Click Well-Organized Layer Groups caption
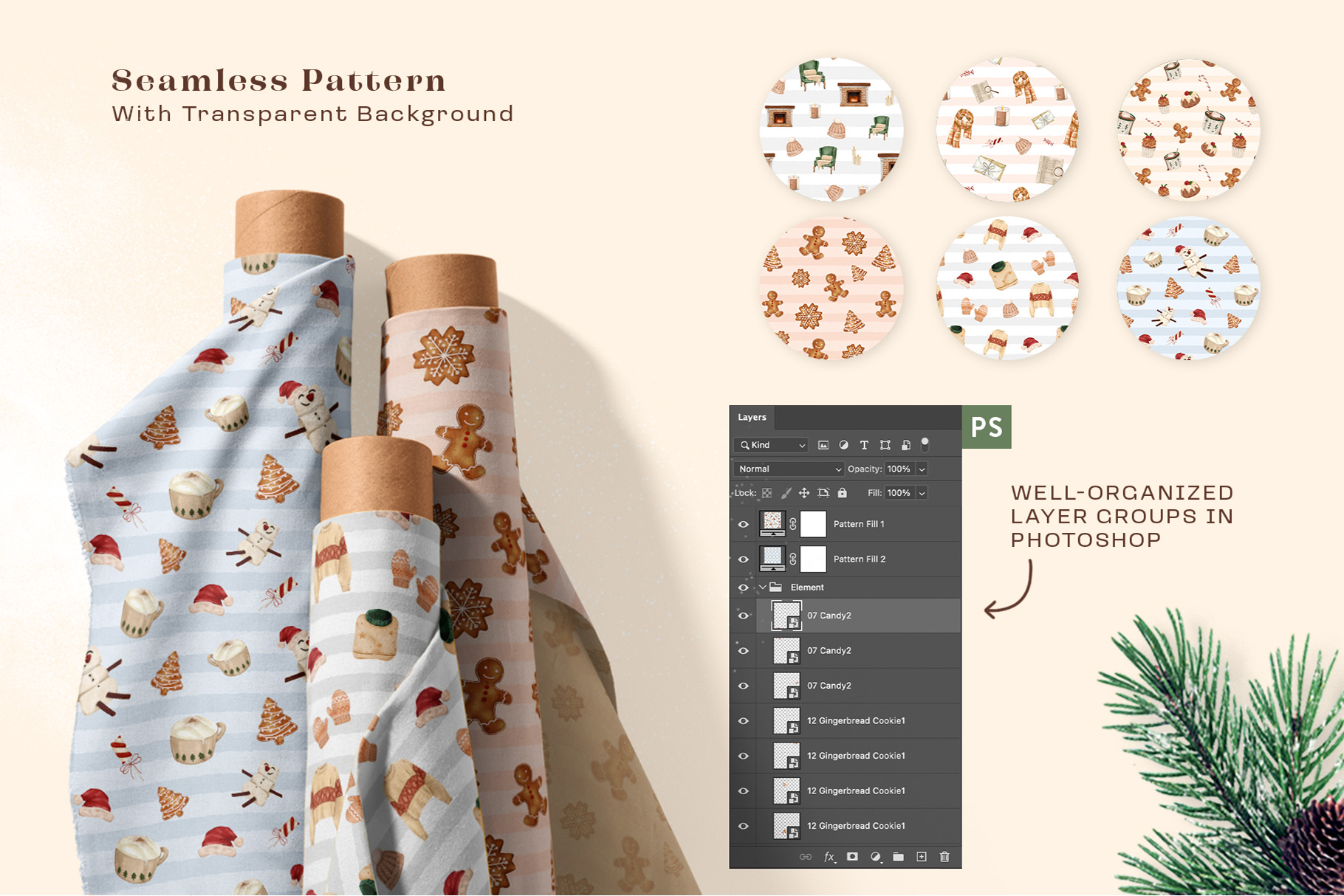 pos(1122,516)
